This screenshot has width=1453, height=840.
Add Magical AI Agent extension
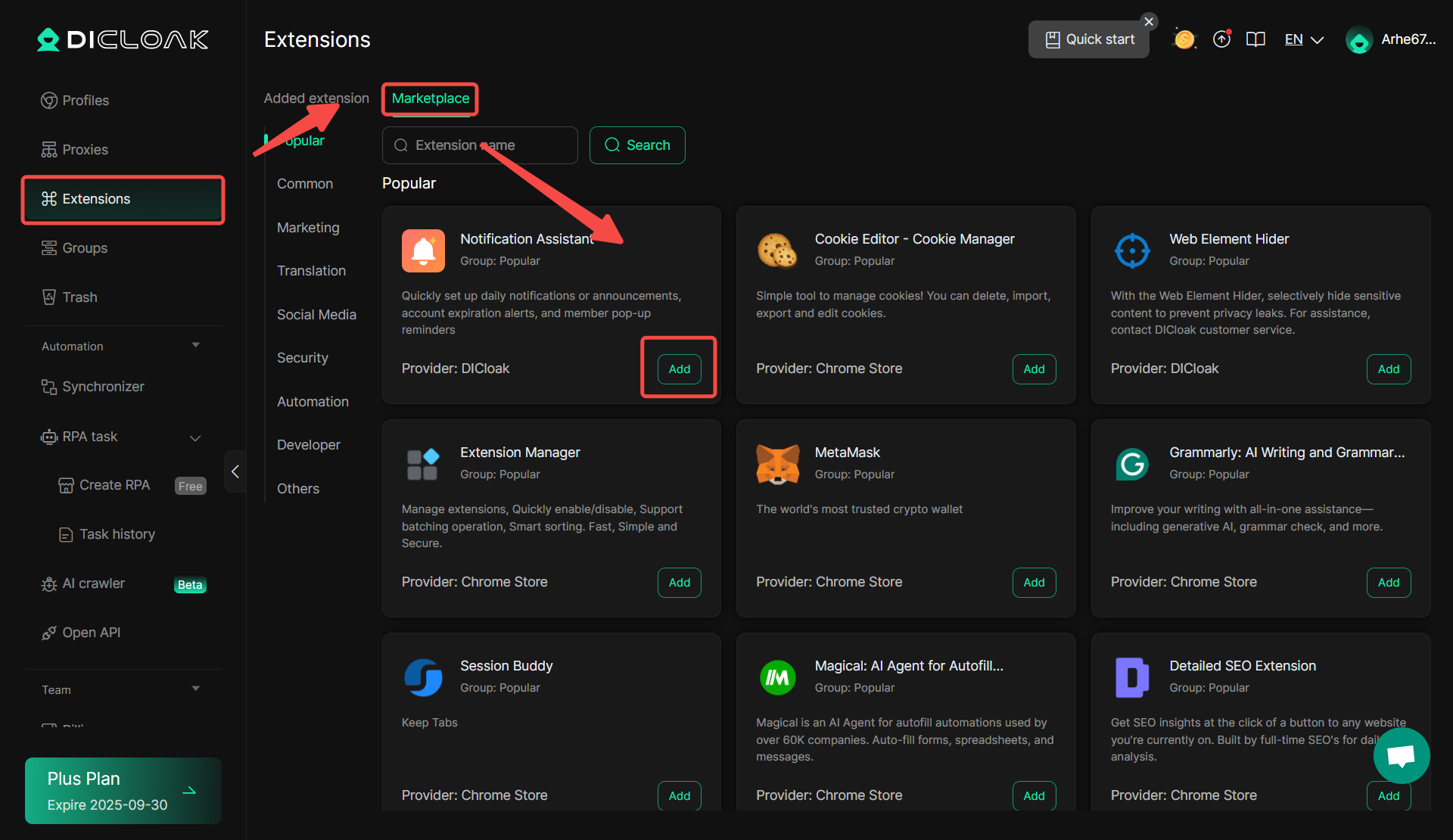[1034, 795]
